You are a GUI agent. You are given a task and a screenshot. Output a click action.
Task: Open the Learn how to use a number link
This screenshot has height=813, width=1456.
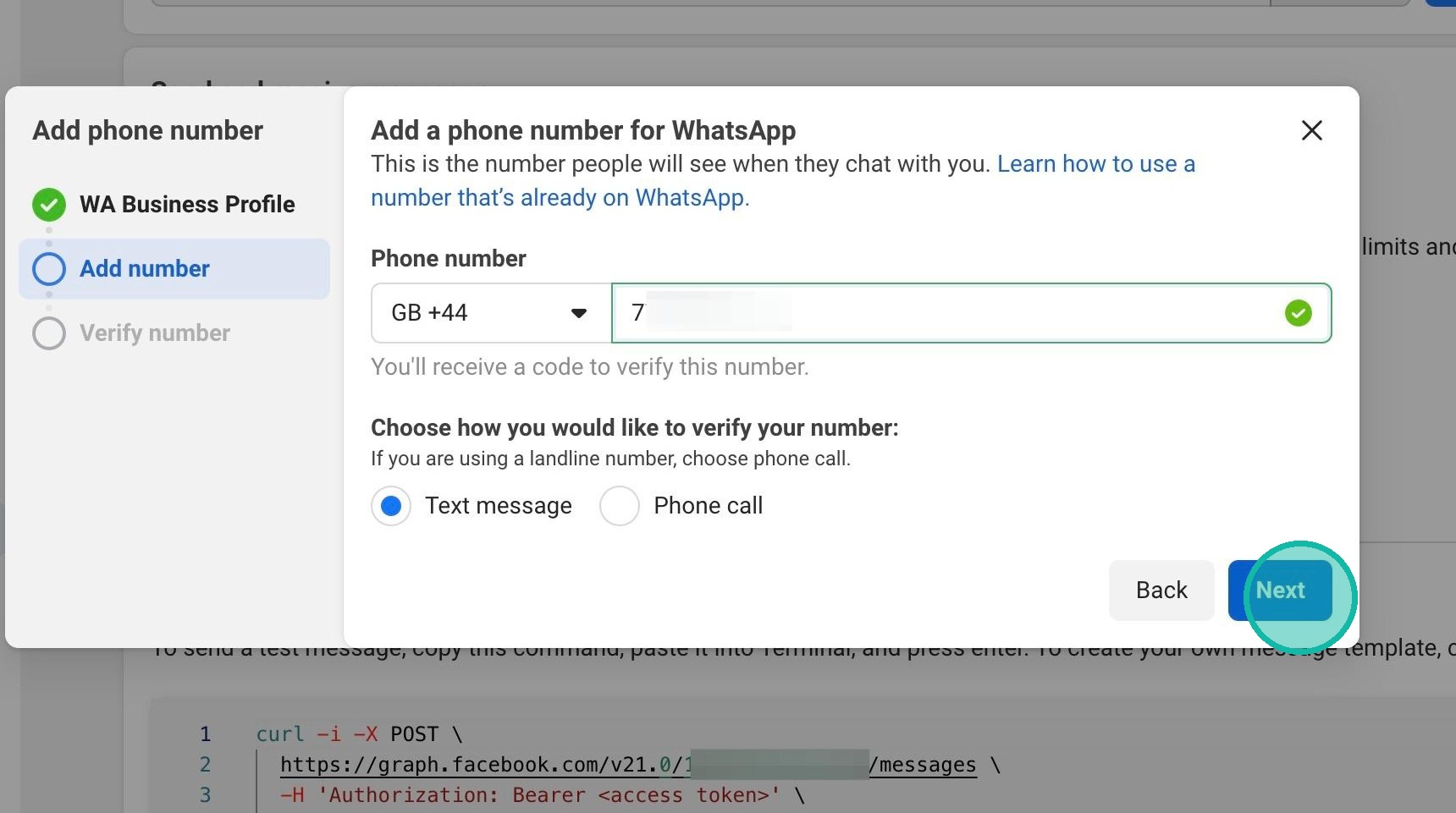point(783,180)
